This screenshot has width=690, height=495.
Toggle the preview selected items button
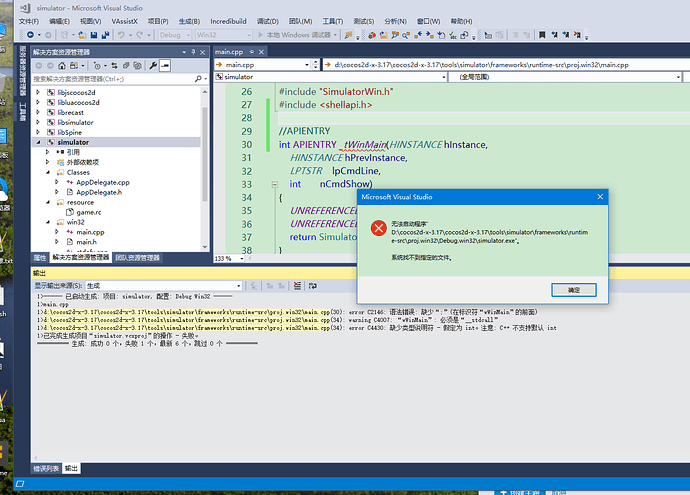coord(165,65)
